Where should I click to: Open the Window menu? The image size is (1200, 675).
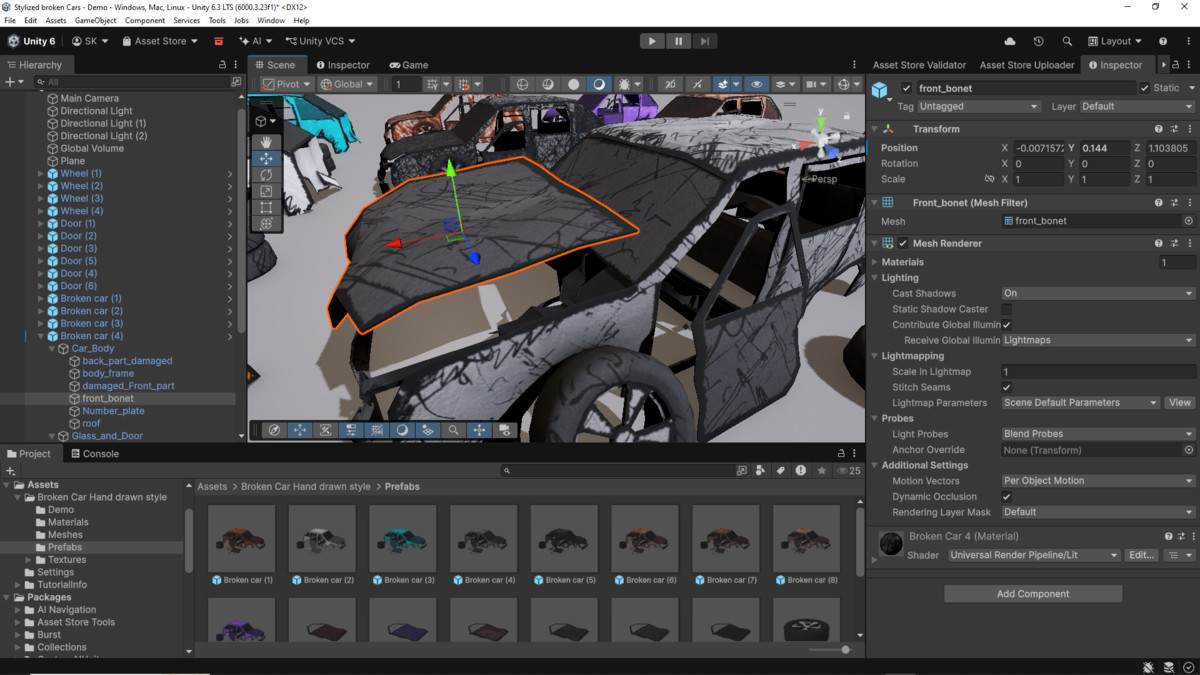271,20
